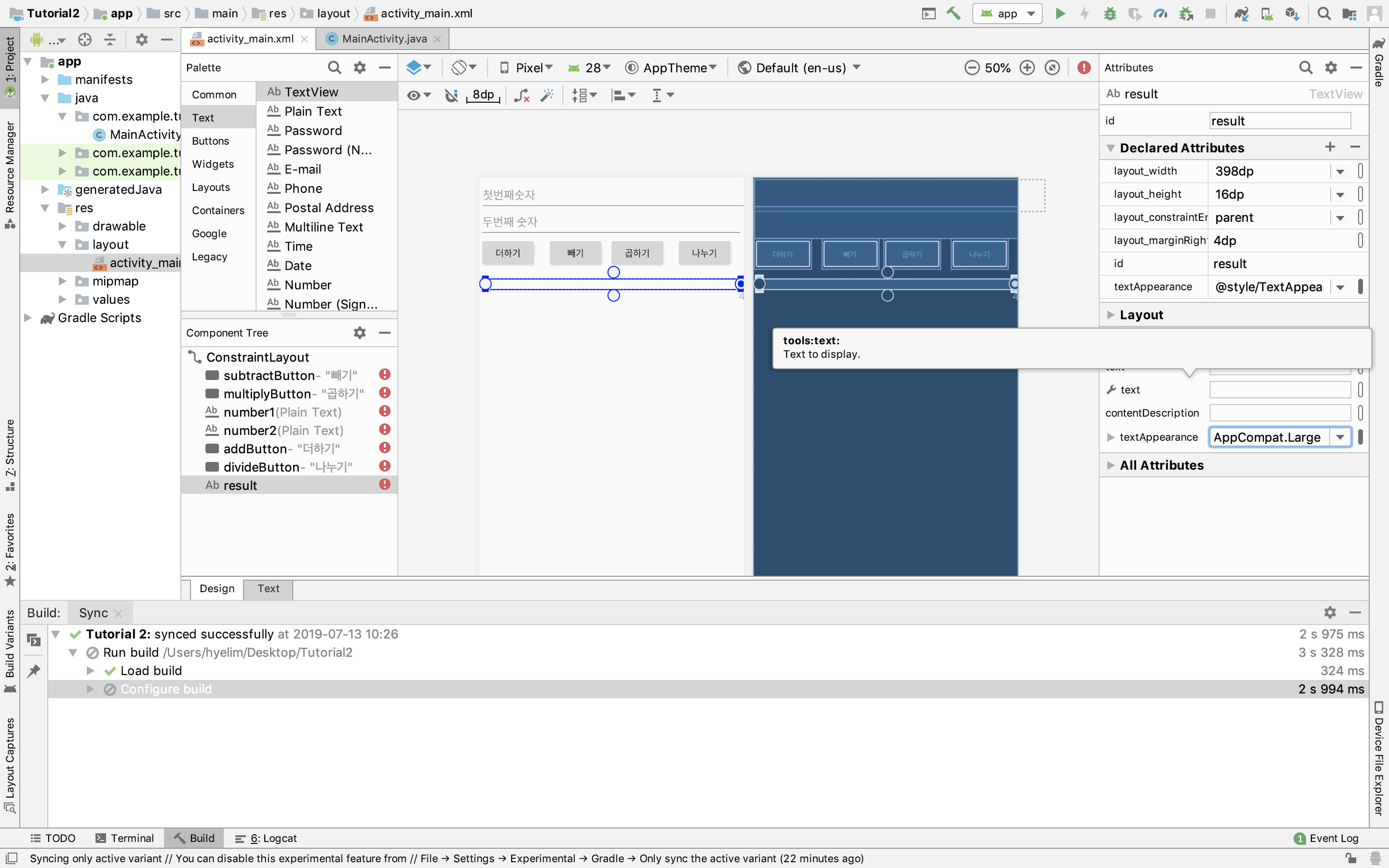This screenshot has width=1389, height=868.
Task: Click the Infer Constraints magic wand icon
Action: click(x=547, y=95)
